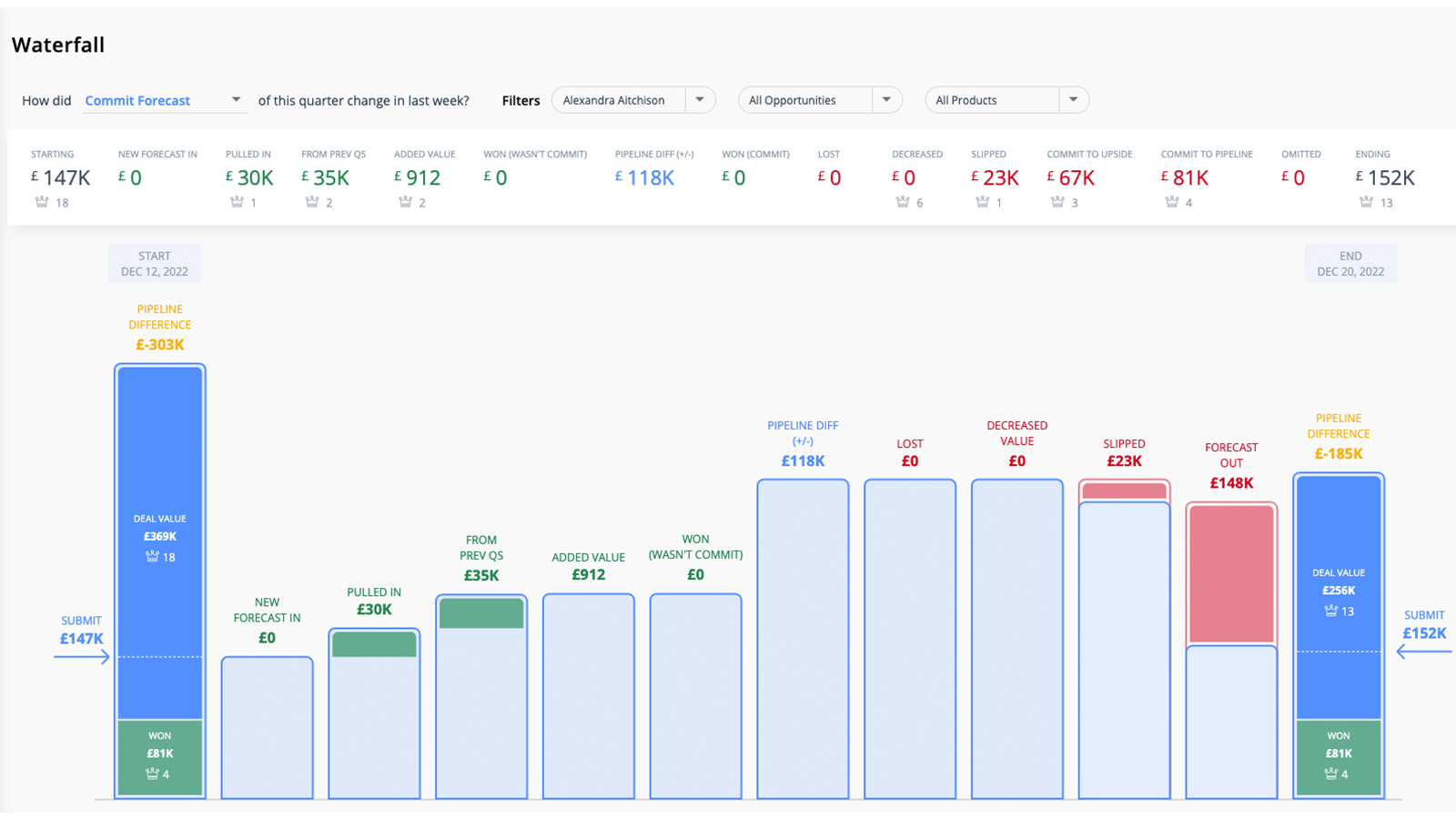The image size is (1456, 819).
Task: Open the Commit Forecast dropdown
Action: [236, 100]
